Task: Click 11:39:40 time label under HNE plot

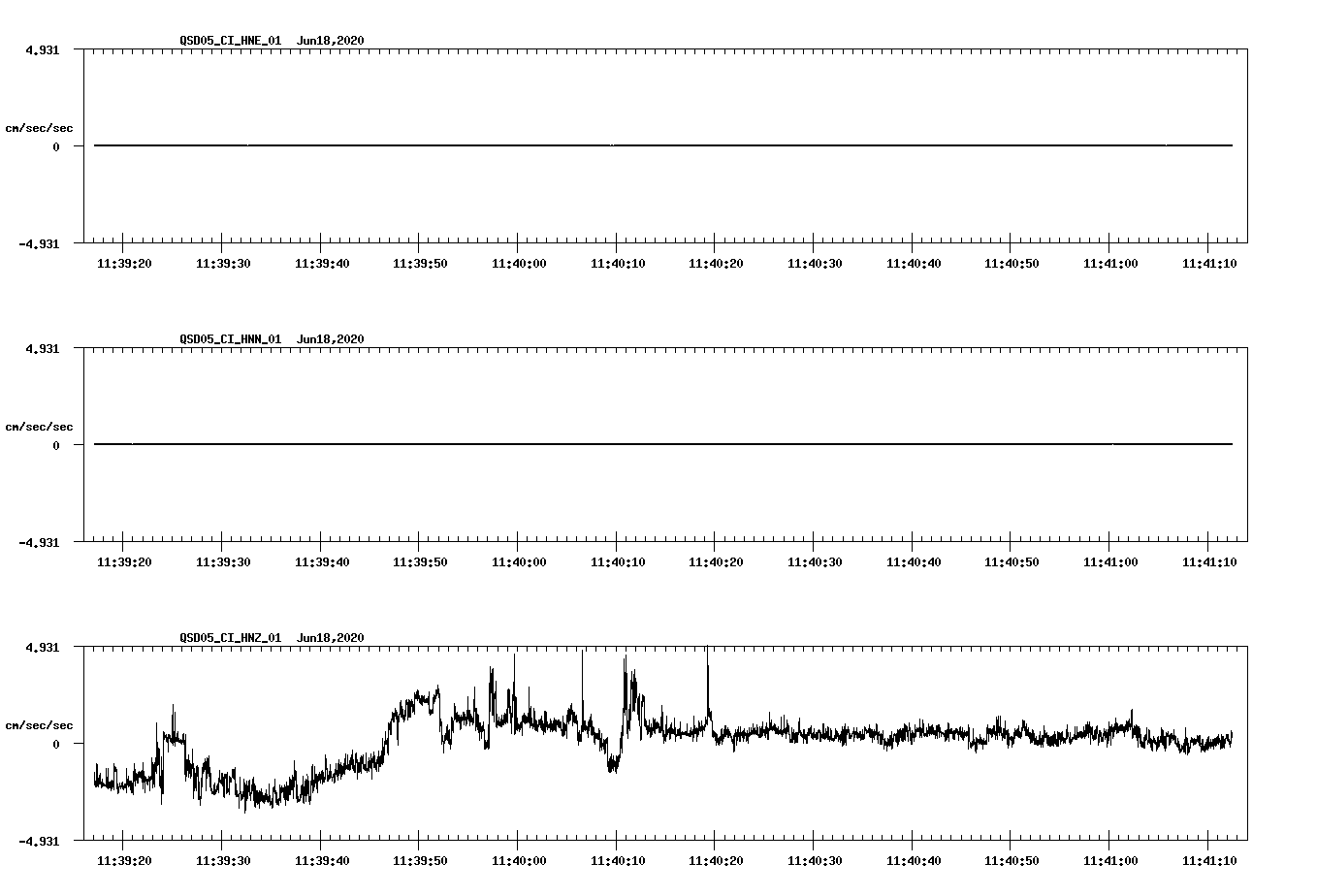Action: click(x=322, y=264)
